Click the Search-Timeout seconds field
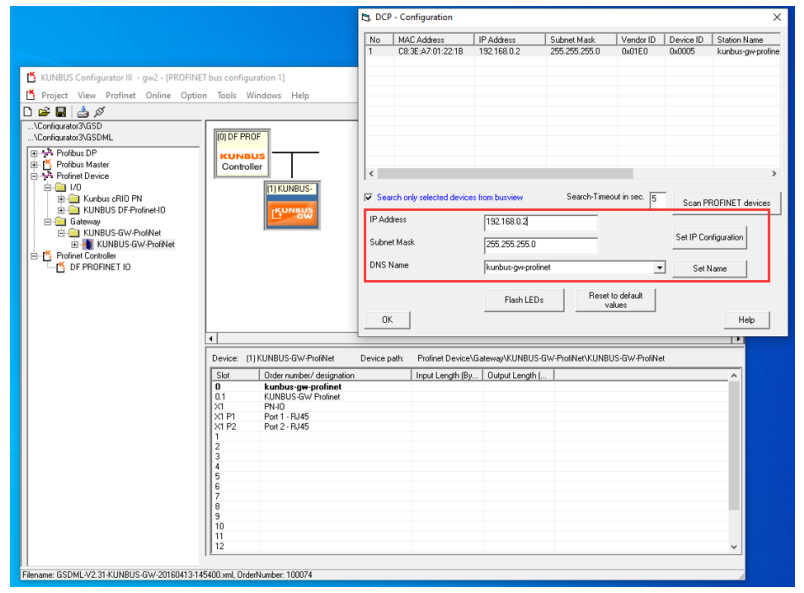This screenshot has height=593, width=804. 657,199
